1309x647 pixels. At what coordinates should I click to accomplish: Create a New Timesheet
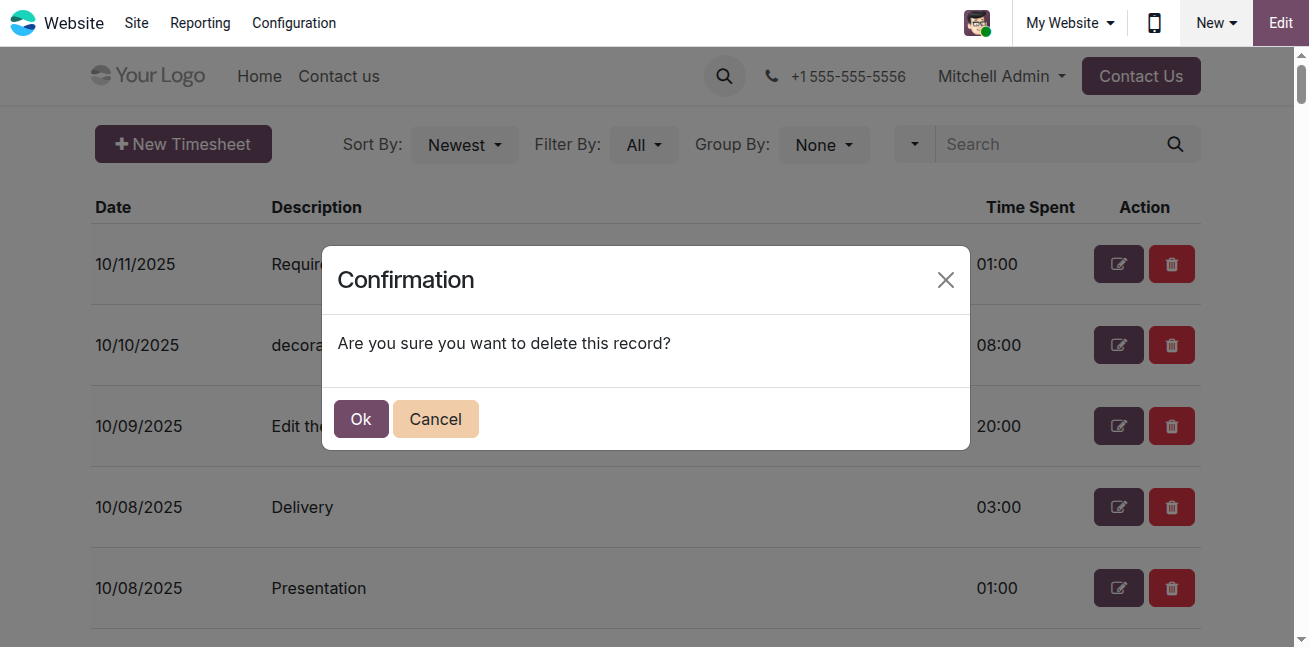coord(183,144)
